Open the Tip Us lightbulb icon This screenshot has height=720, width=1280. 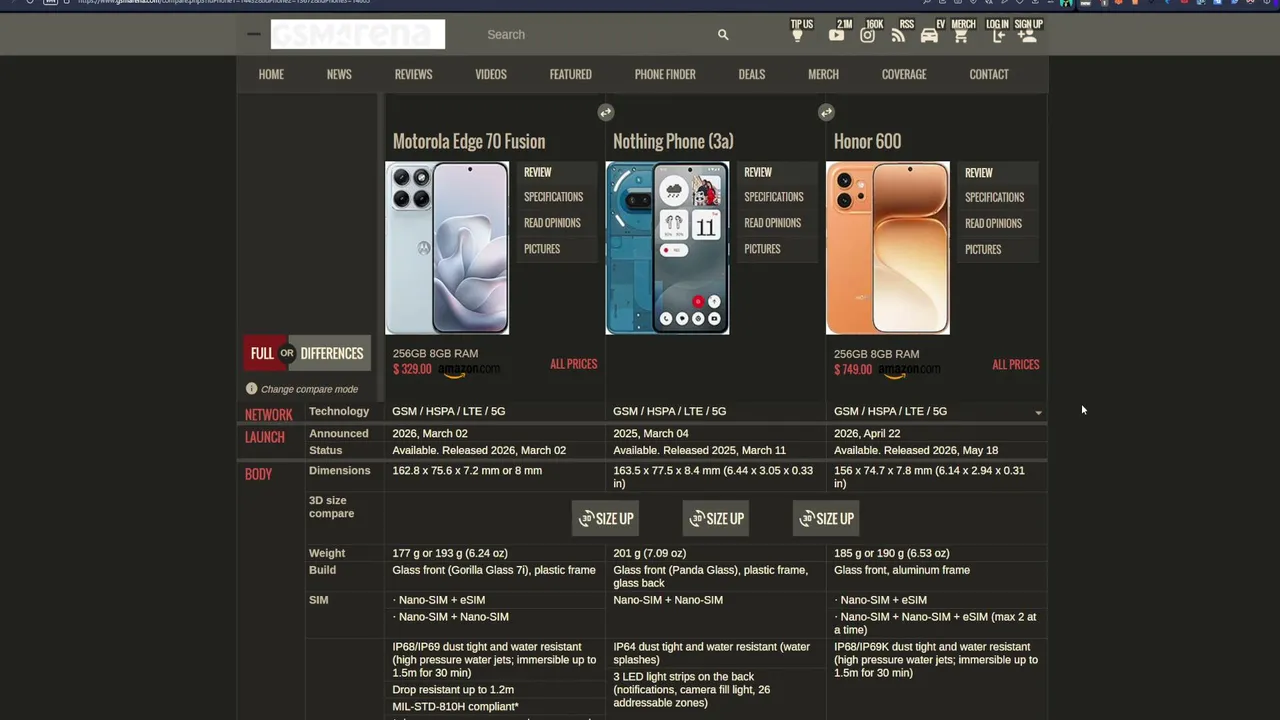point(797,36)
